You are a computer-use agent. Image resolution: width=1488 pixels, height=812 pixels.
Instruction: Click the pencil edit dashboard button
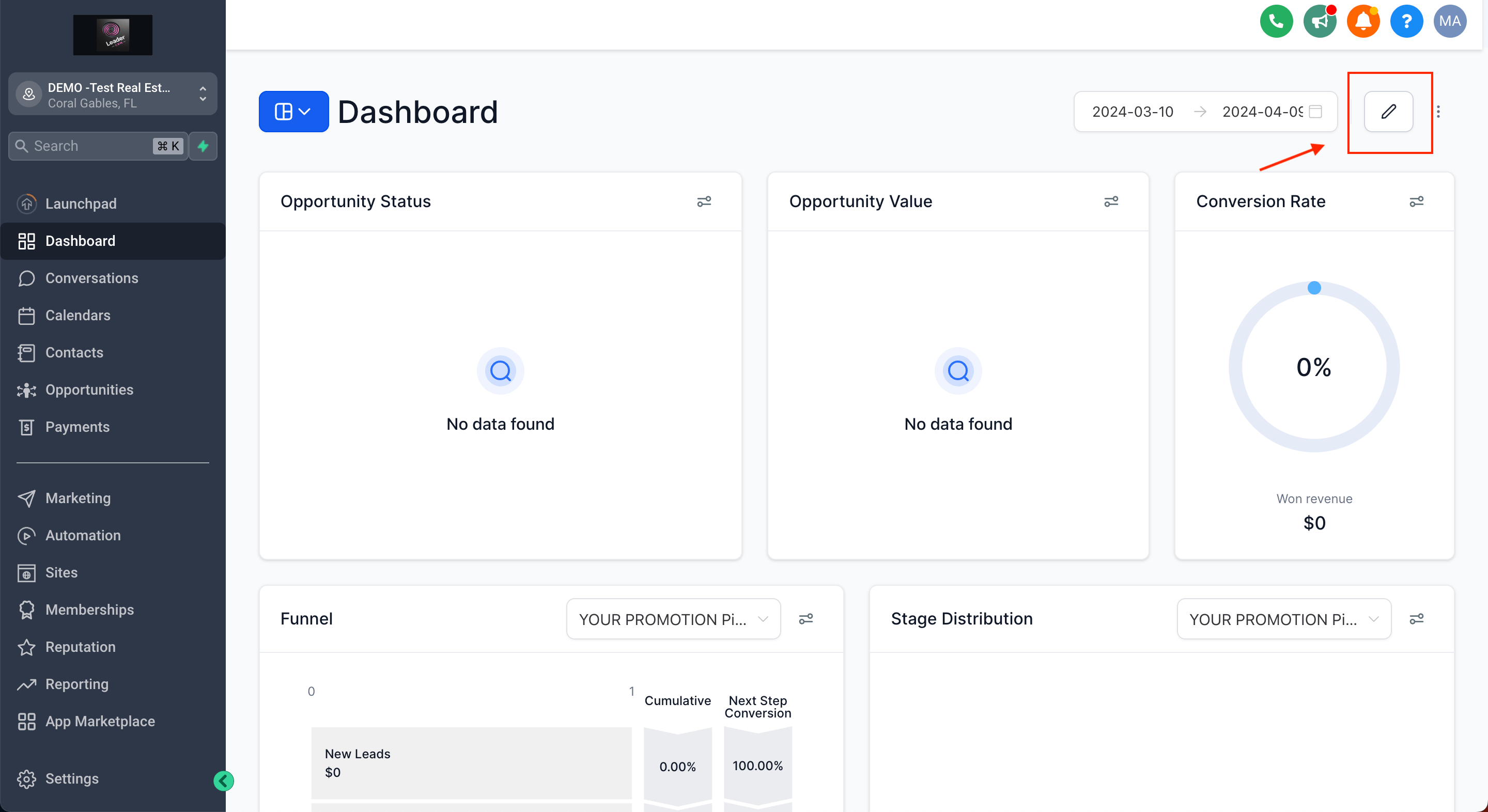click(x=1388, y=112)
